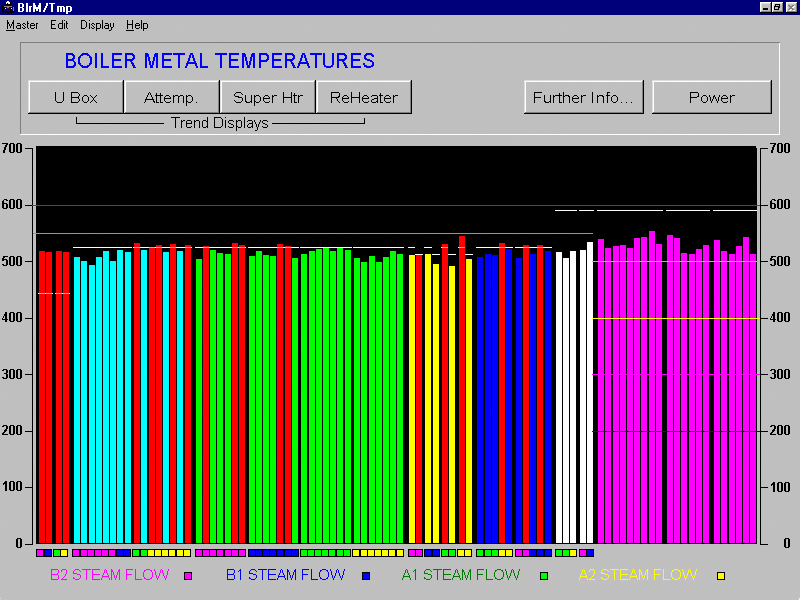
Task: Show the U Box trend display
Action: (76, 97)
